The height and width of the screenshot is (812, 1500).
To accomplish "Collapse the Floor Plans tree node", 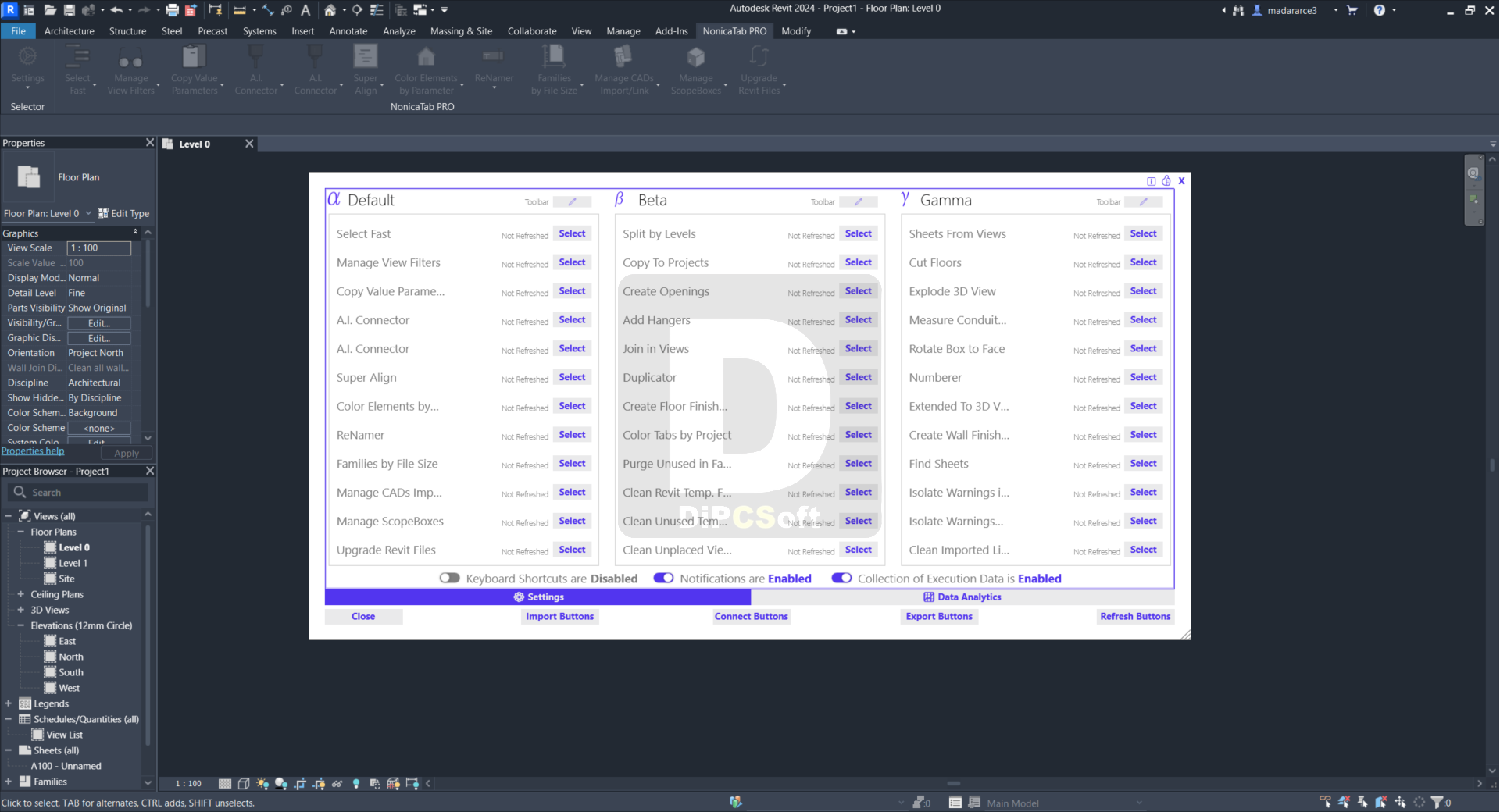I will coord(21,532).
